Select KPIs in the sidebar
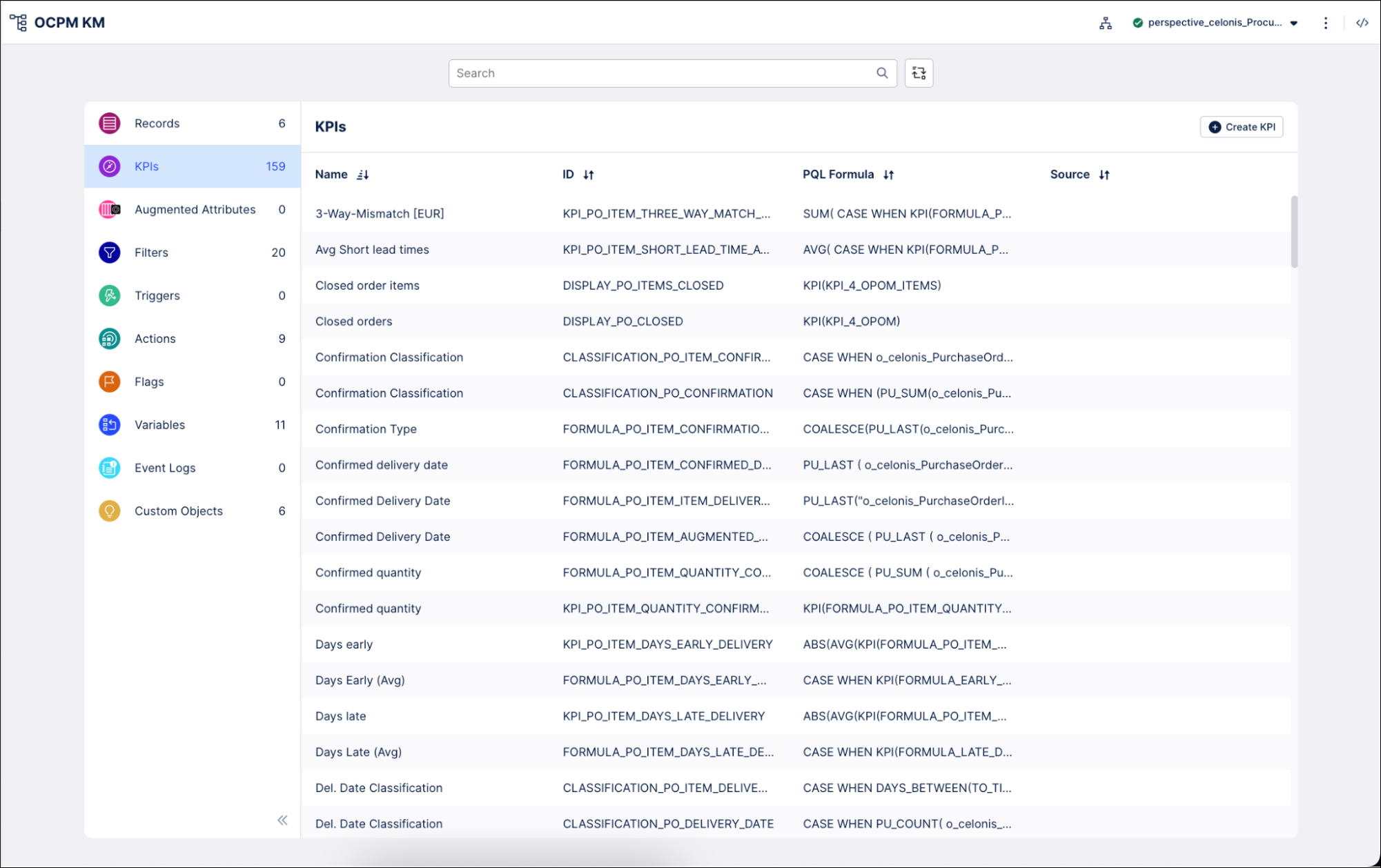Image resolution: width=1381 pixels, height=868 pixels. coord(192,166)
